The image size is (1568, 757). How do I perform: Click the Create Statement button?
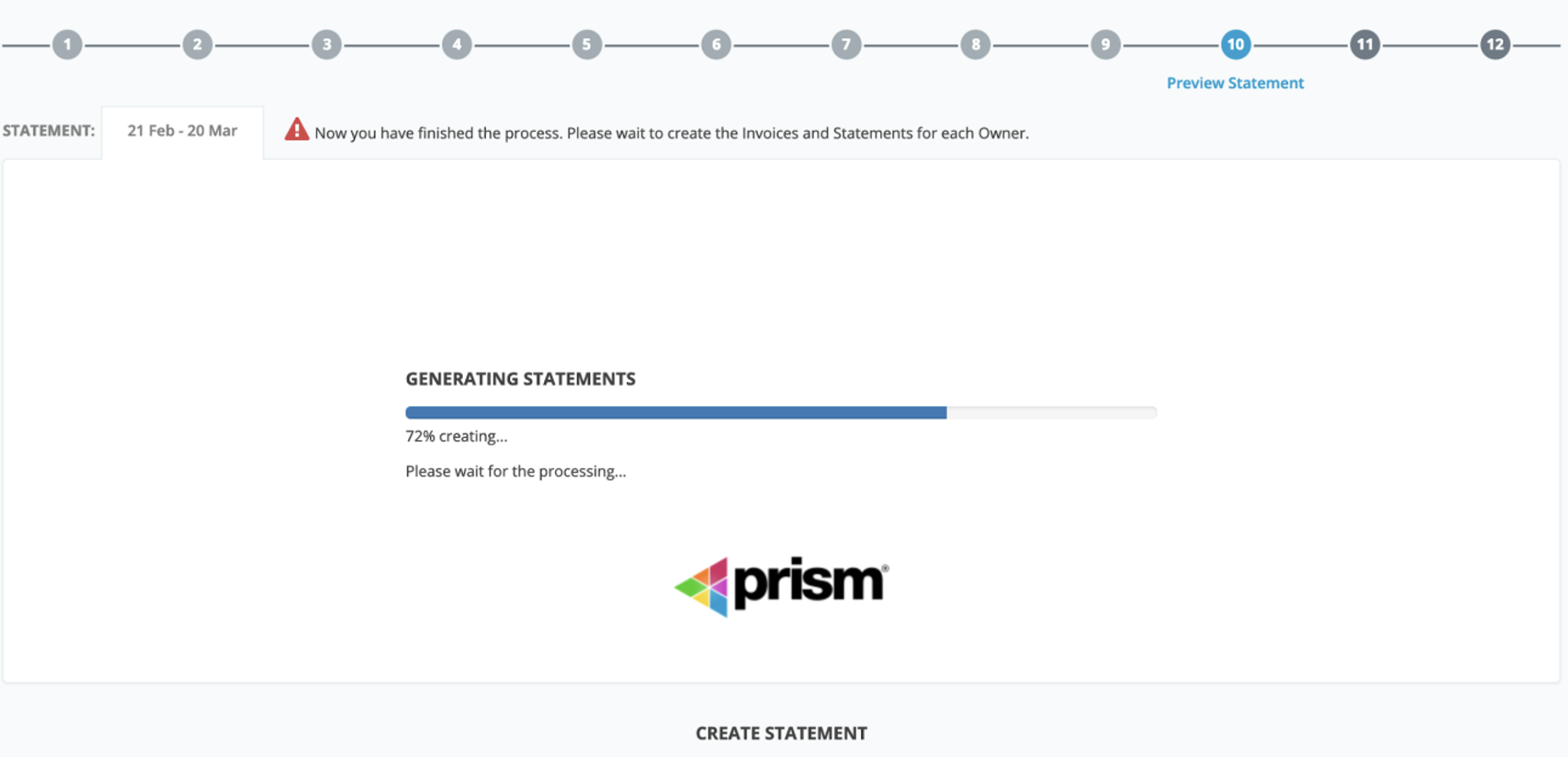(781, 733)
